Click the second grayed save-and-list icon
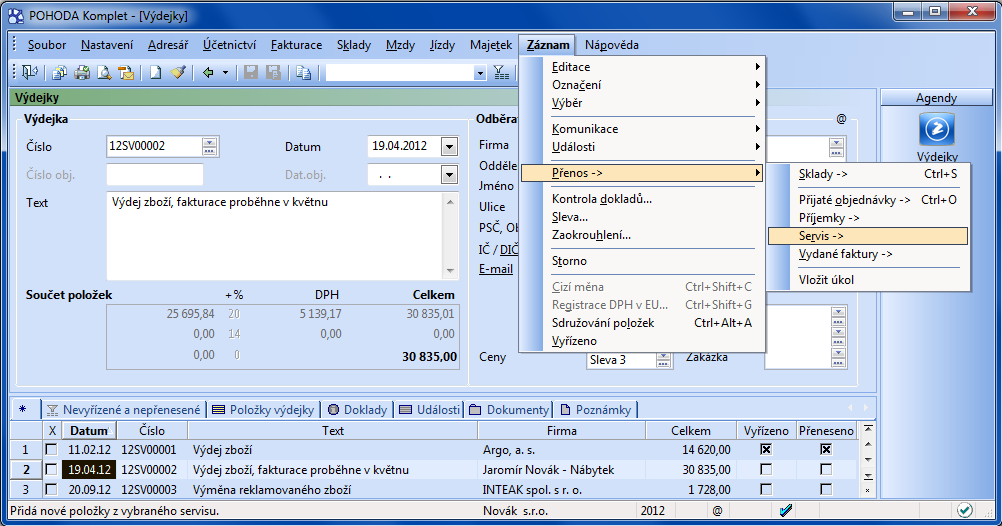The height and width of the screenshot is (526, 1002). [274, 73]
